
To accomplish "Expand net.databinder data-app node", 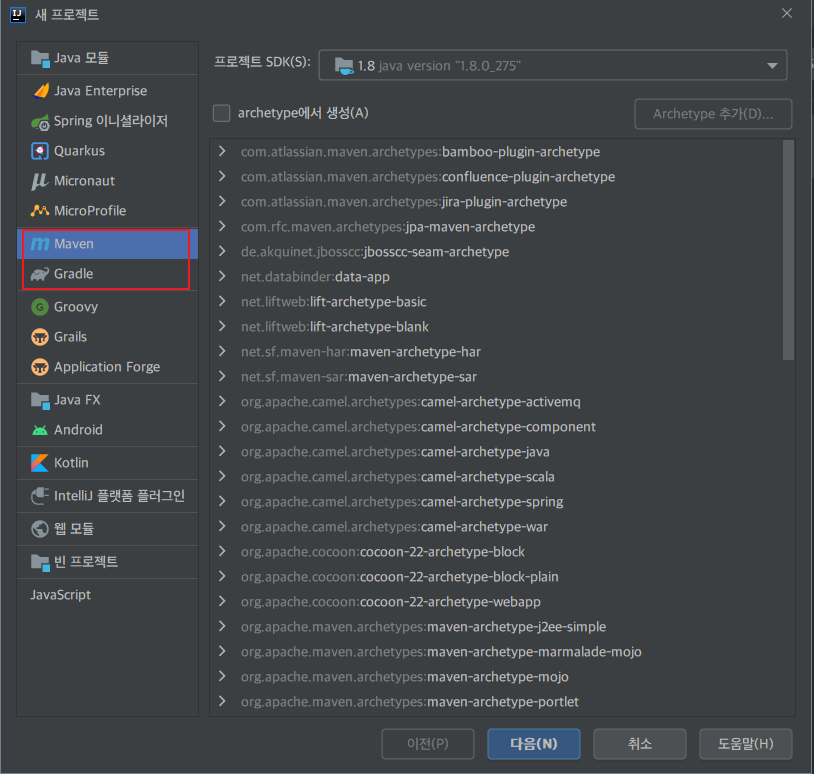I will (222, 276).
